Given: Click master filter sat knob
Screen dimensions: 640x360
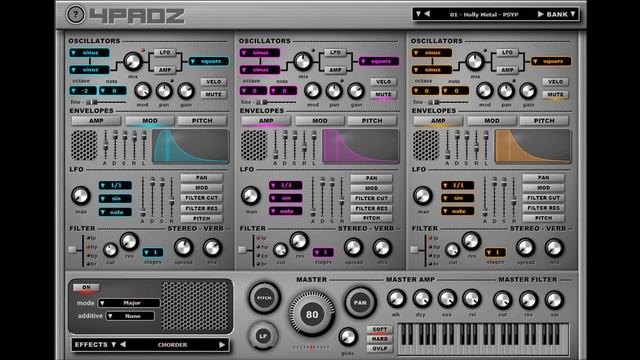Looking at the screenshot, I should click(x=554, y=300).
